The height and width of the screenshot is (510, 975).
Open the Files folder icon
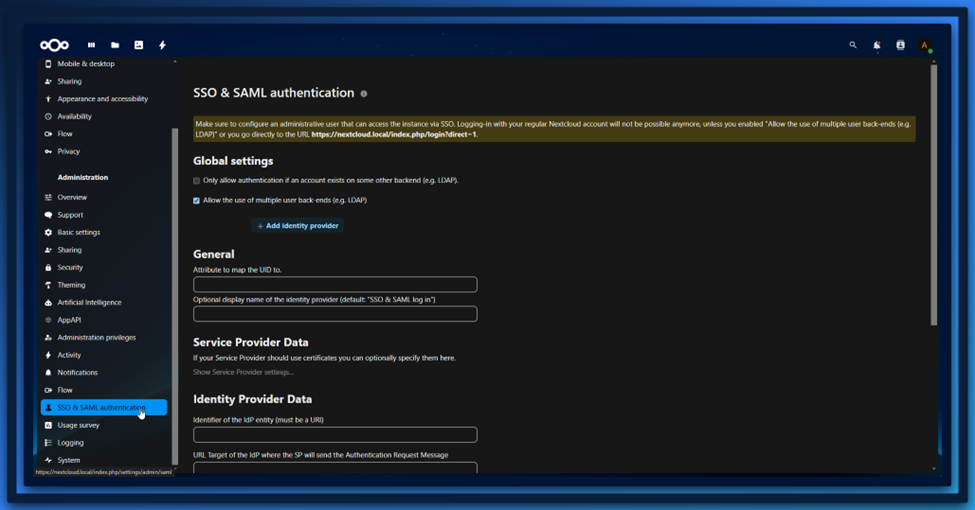click(115, 45)
